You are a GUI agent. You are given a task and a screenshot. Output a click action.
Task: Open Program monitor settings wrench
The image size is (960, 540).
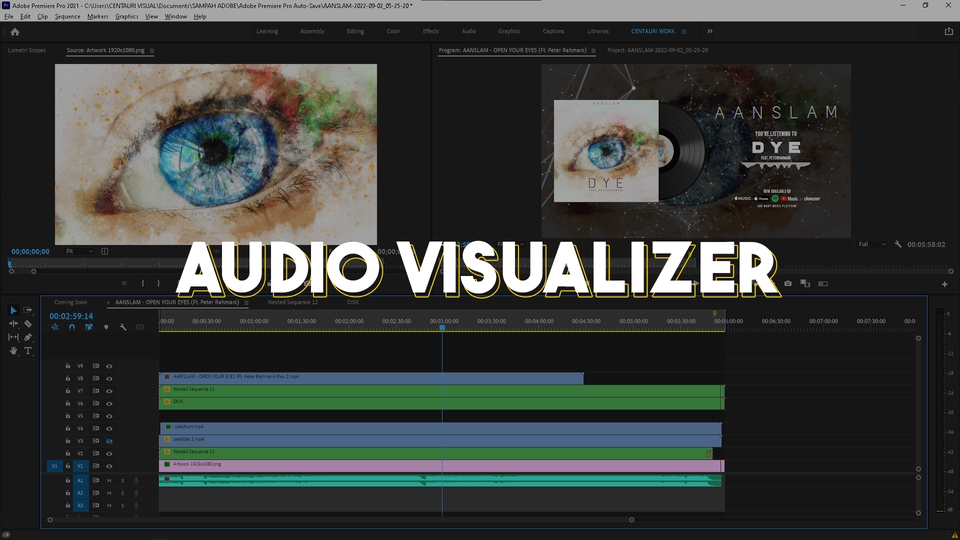898,244
